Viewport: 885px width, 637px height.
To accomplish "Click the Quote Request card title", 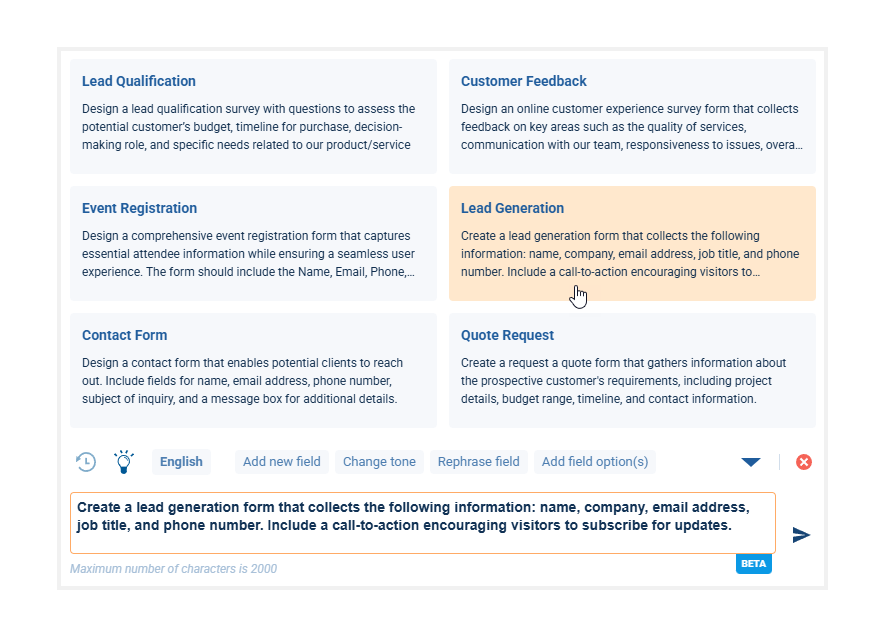I will (507, 335).
